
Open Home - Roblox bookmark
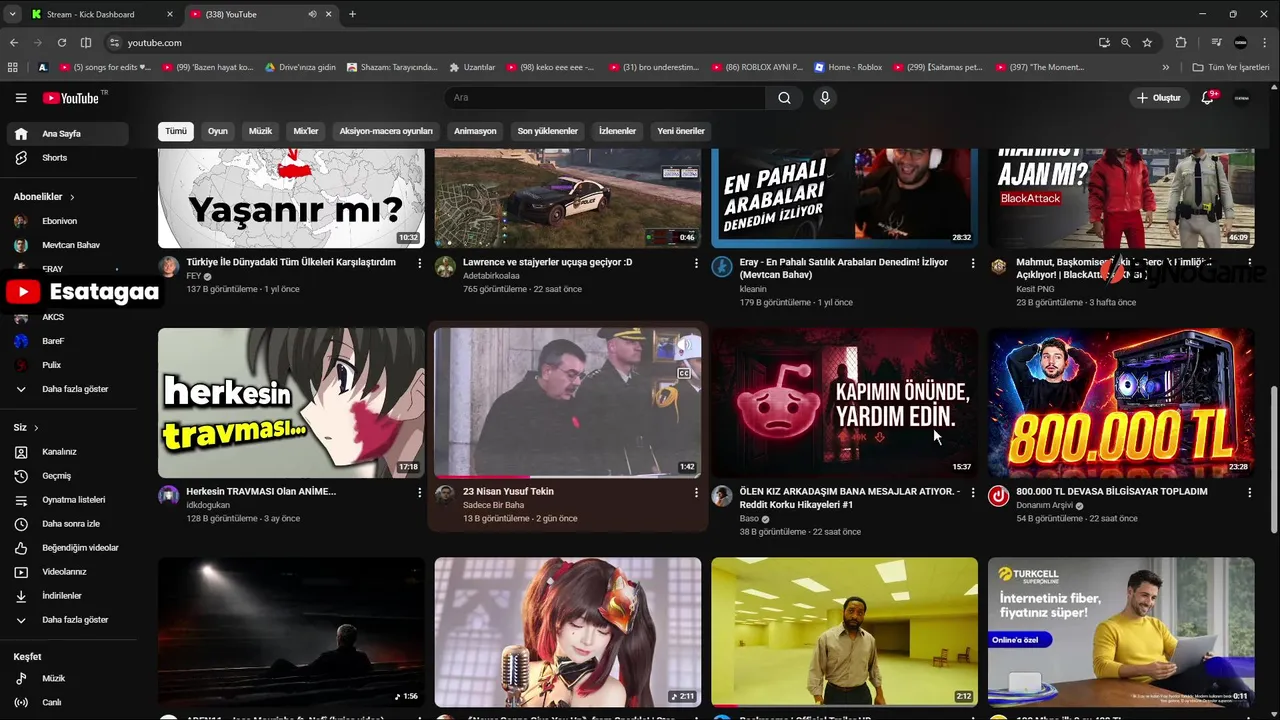coord(848,67)
